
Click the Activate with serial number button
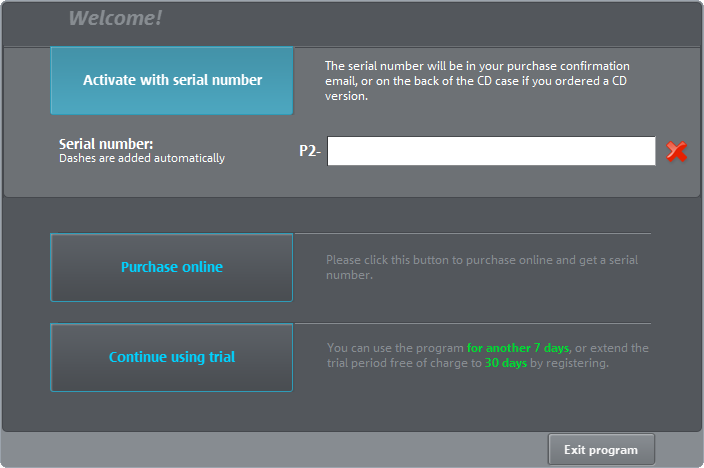172,80
